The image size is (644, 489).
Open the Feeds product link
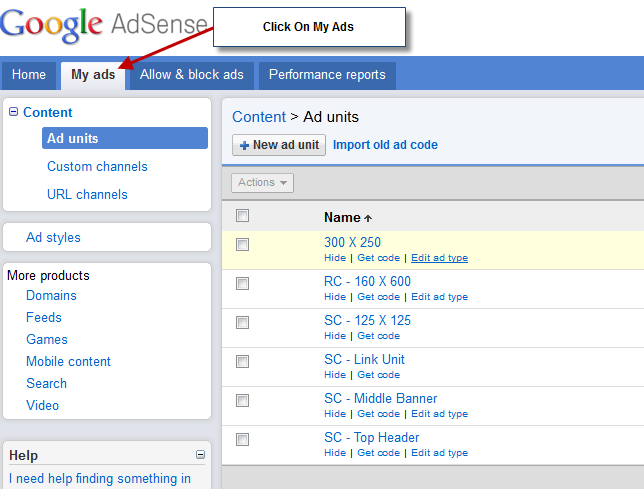pyautogui.click(x=44, y=317)
